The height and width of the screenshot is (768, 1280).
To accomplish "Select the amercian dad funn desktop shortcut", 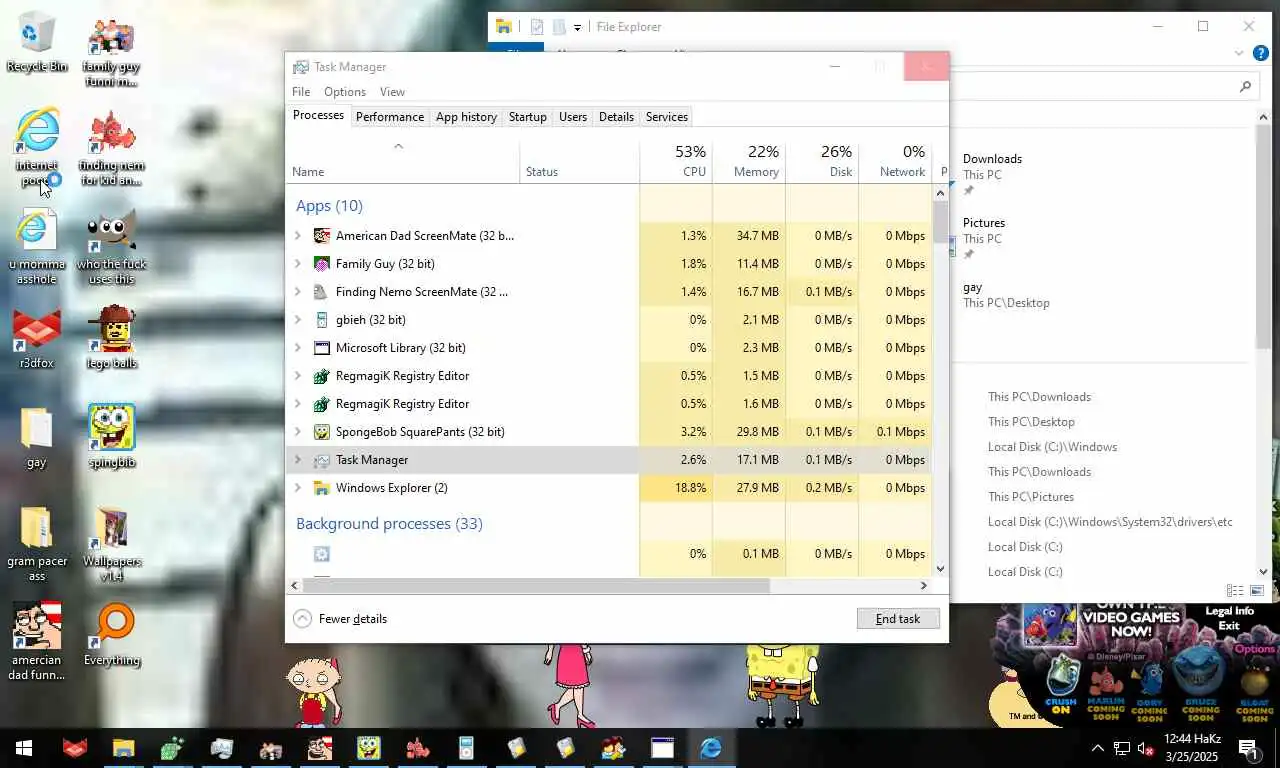I will point(37,641).
